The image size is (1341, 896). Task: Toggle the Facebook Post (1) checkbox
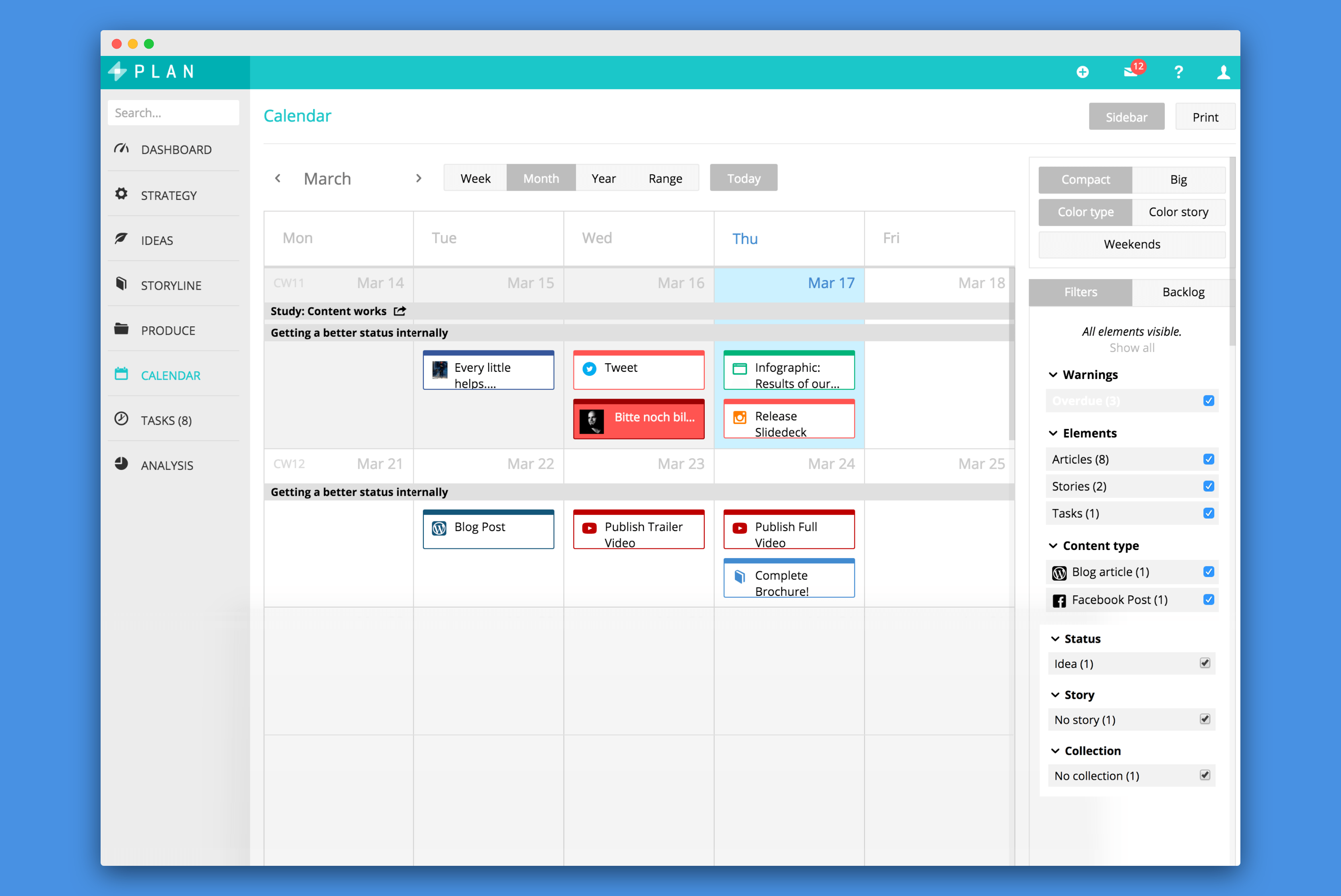tap(1208, 599)
